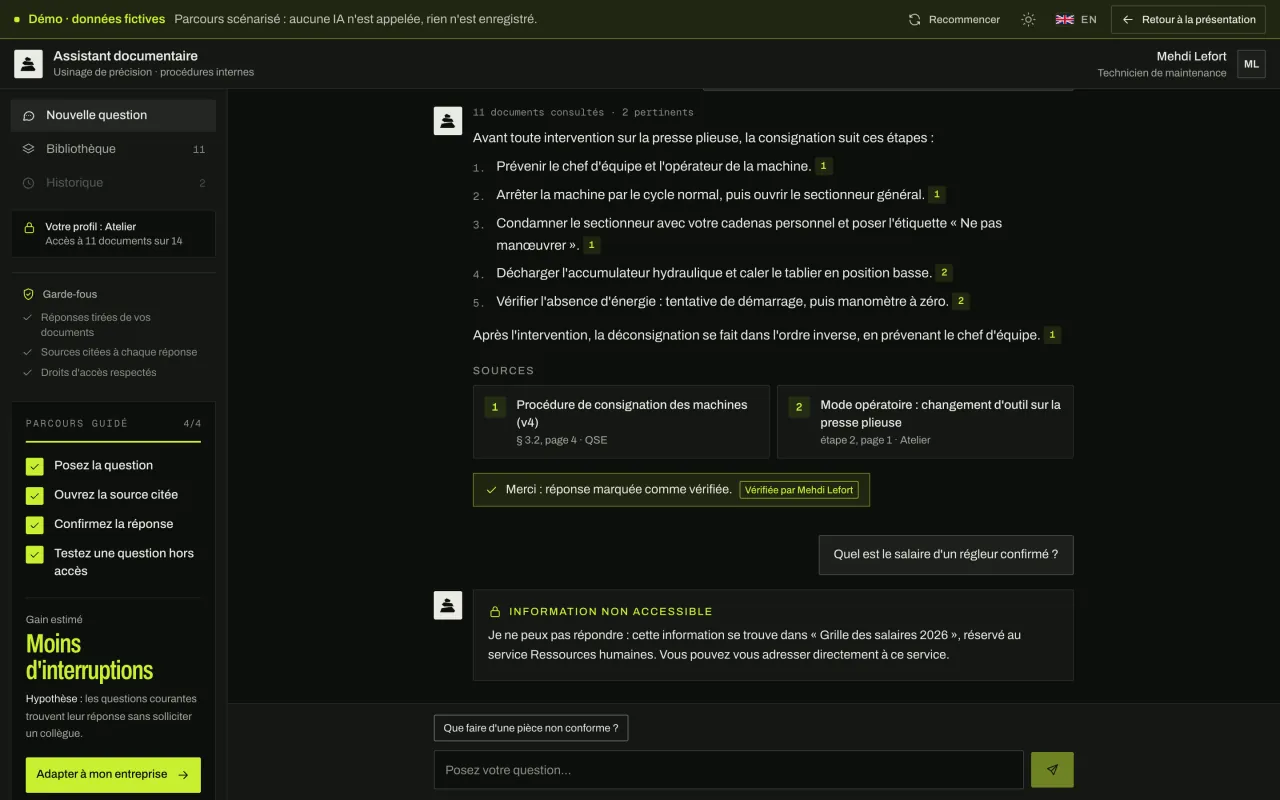
Task: Click Accès à 11 documents sur 14 text
Action: (x=114, y=241)
